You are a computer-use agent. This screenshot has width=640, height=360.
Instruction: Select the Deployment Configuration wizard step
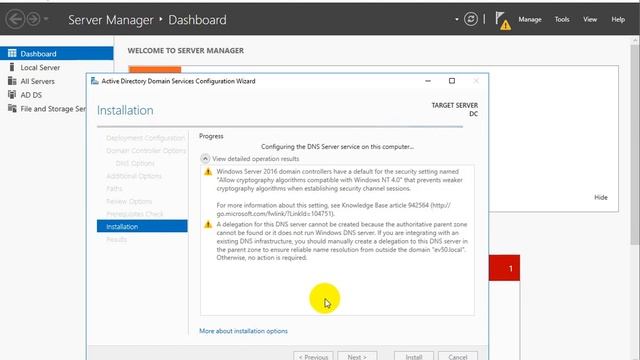[145, 138]
